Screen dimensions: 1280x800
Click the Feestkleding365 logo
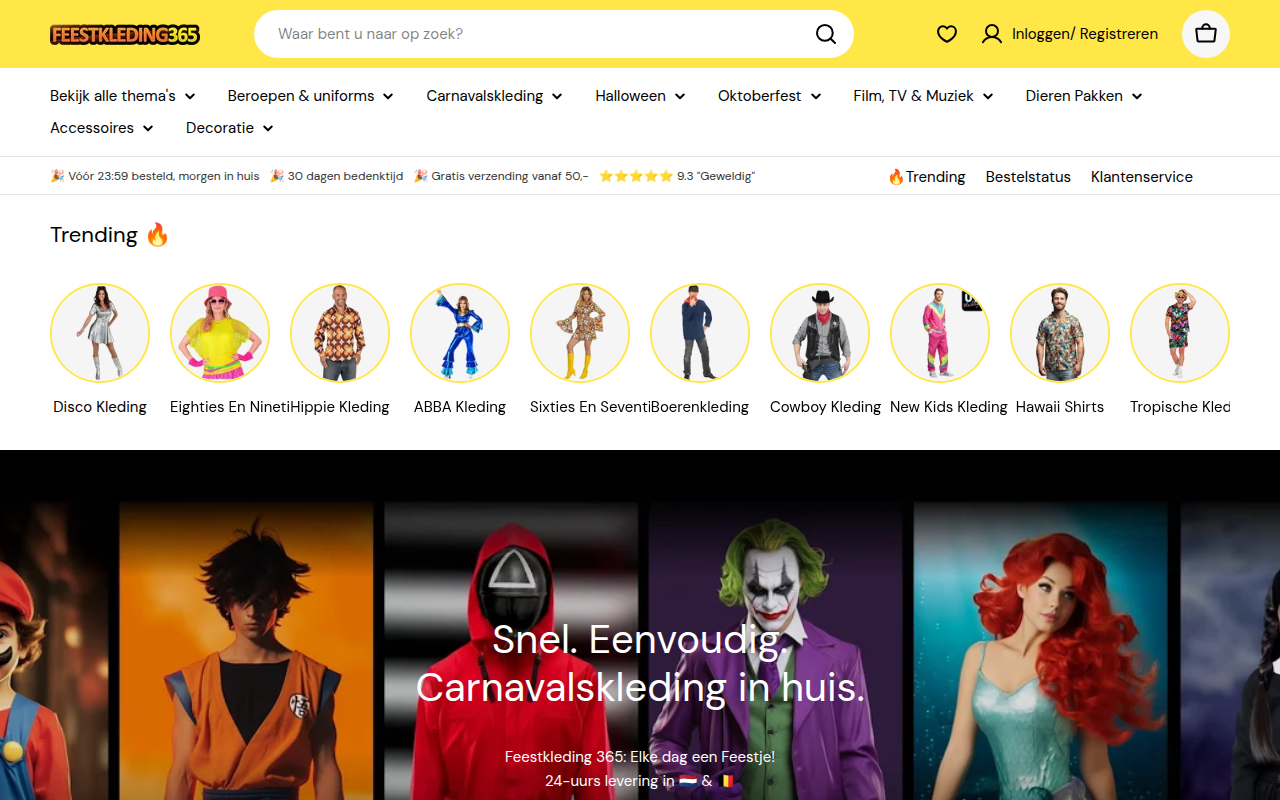pyautogui.click(x=125, y=35)
